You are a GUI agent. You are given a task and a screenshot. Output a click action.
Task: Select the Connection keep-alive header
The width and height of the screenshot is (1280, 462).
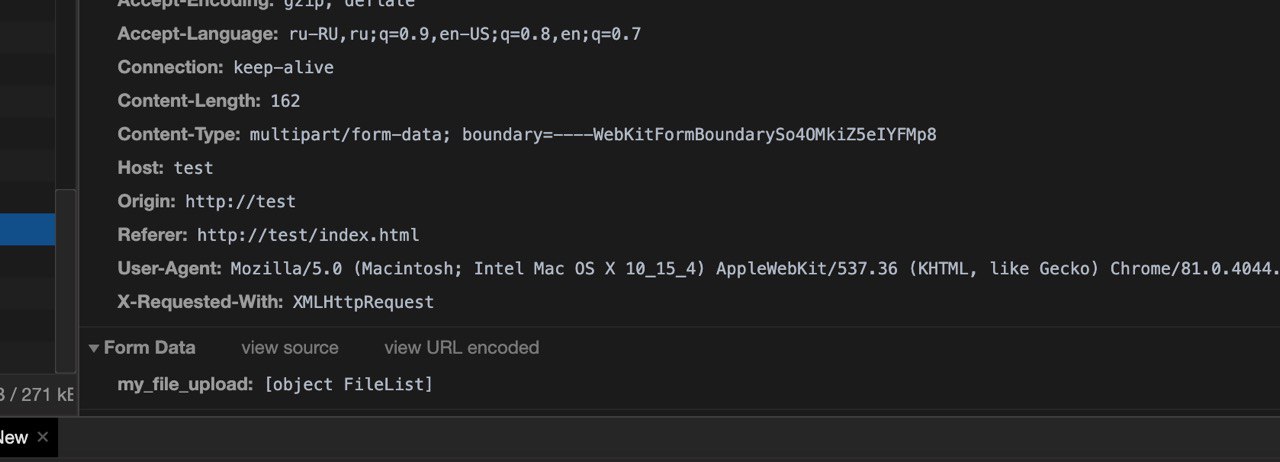coord(225,68)
